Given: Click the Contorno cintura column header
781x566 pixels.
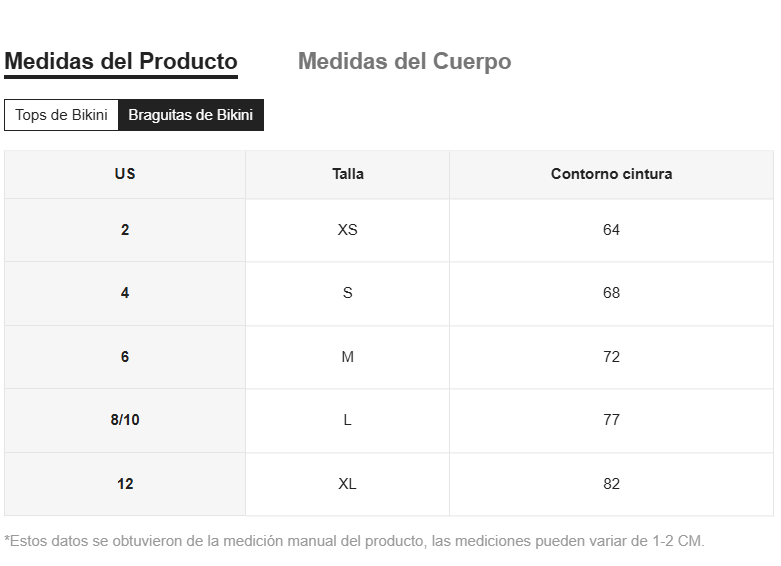Looking at the screenshot, I should pos(611,174).
